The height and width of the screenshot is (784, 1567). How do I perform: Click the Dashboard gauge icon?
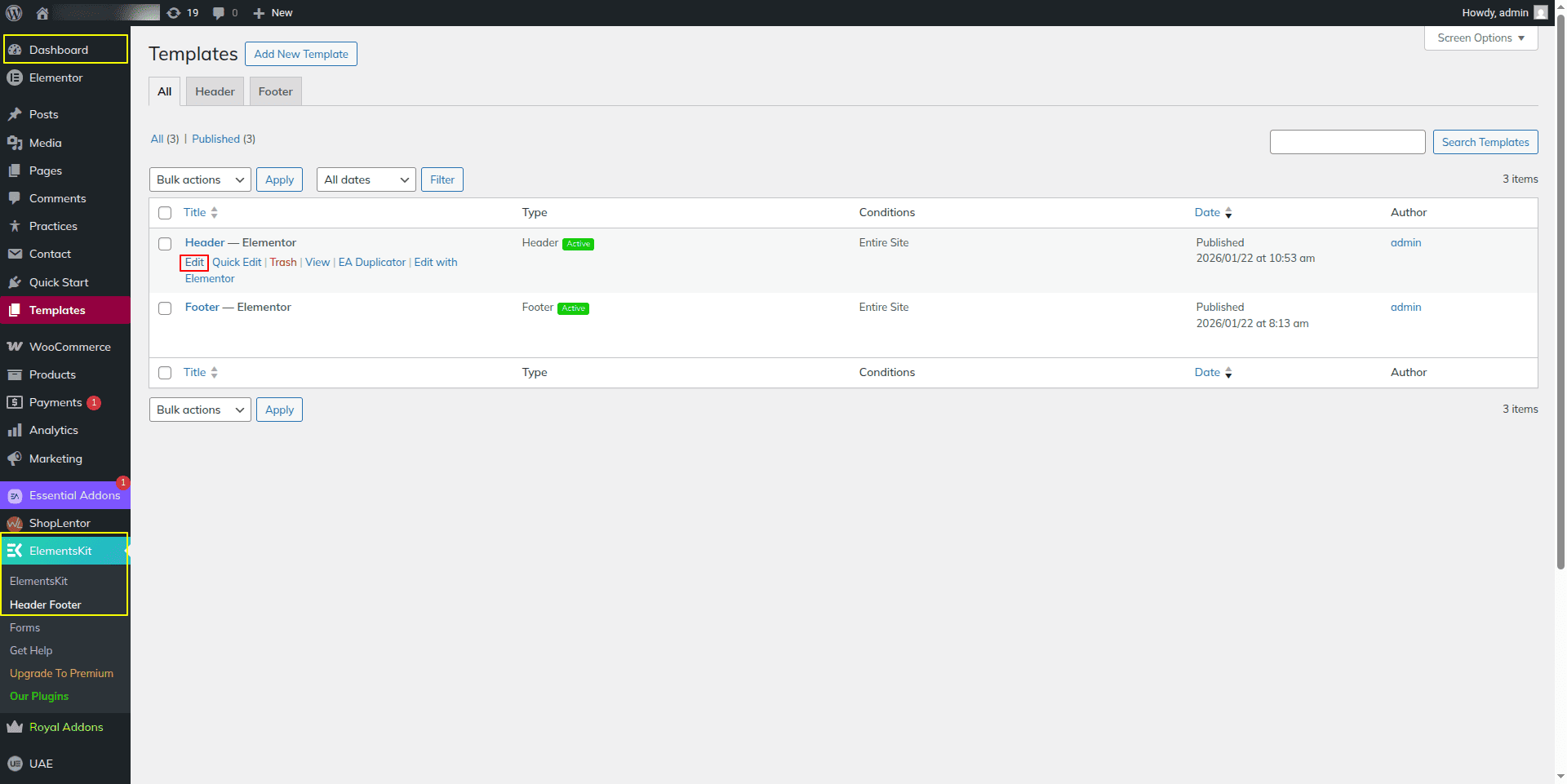[15, 50]
